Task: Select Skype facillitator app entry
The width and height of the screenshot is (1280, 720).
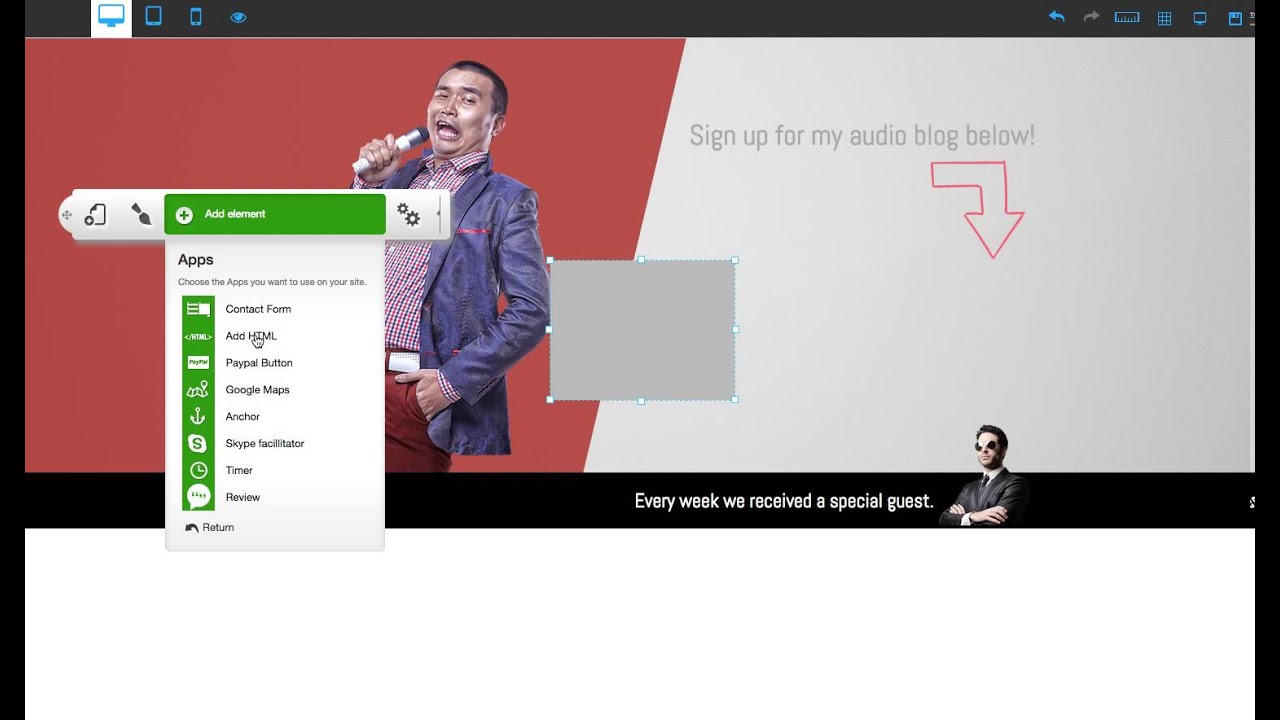Action: (265, 443)
